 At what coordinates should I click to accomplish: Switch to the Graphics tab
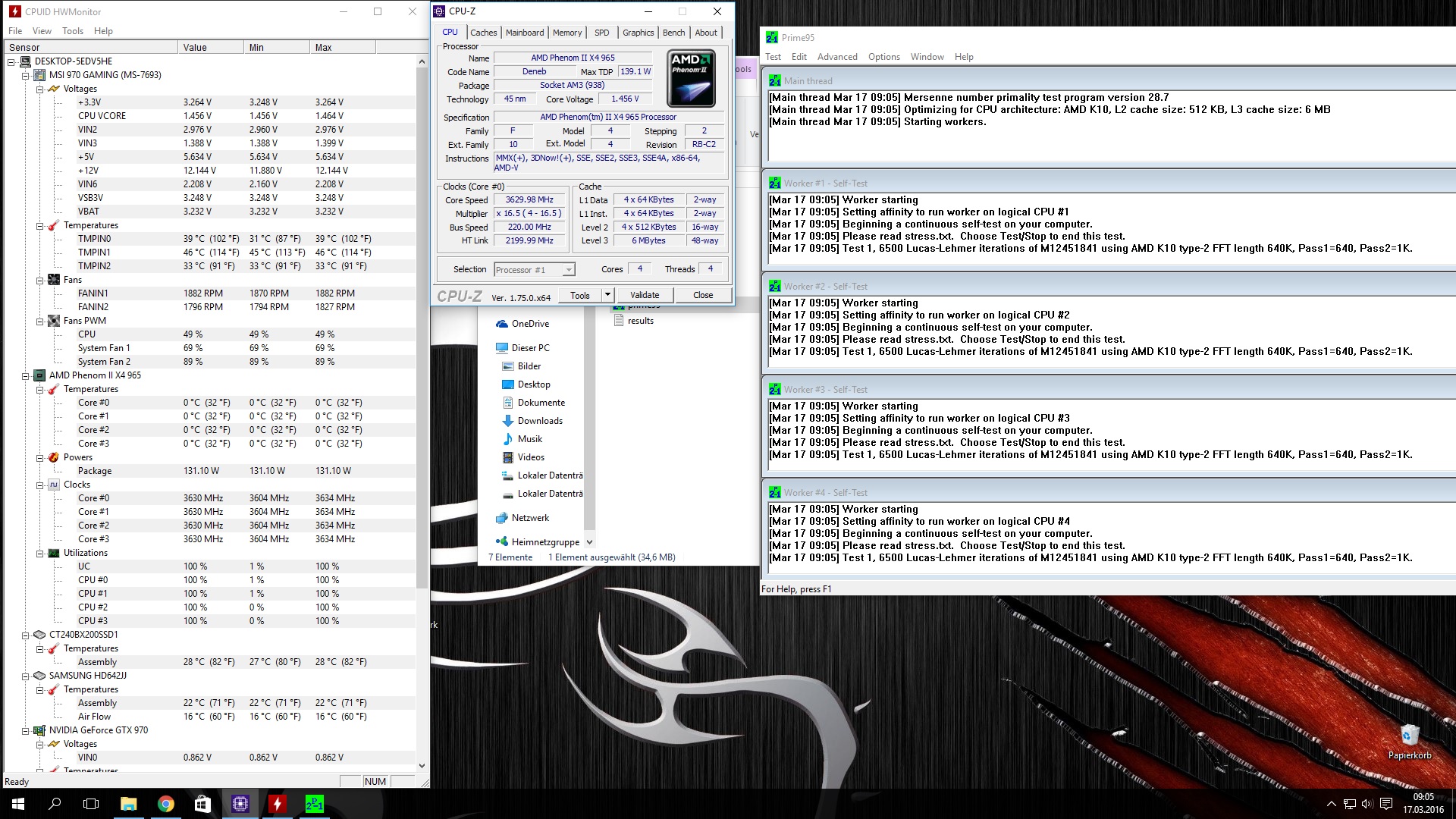point(638,33)
